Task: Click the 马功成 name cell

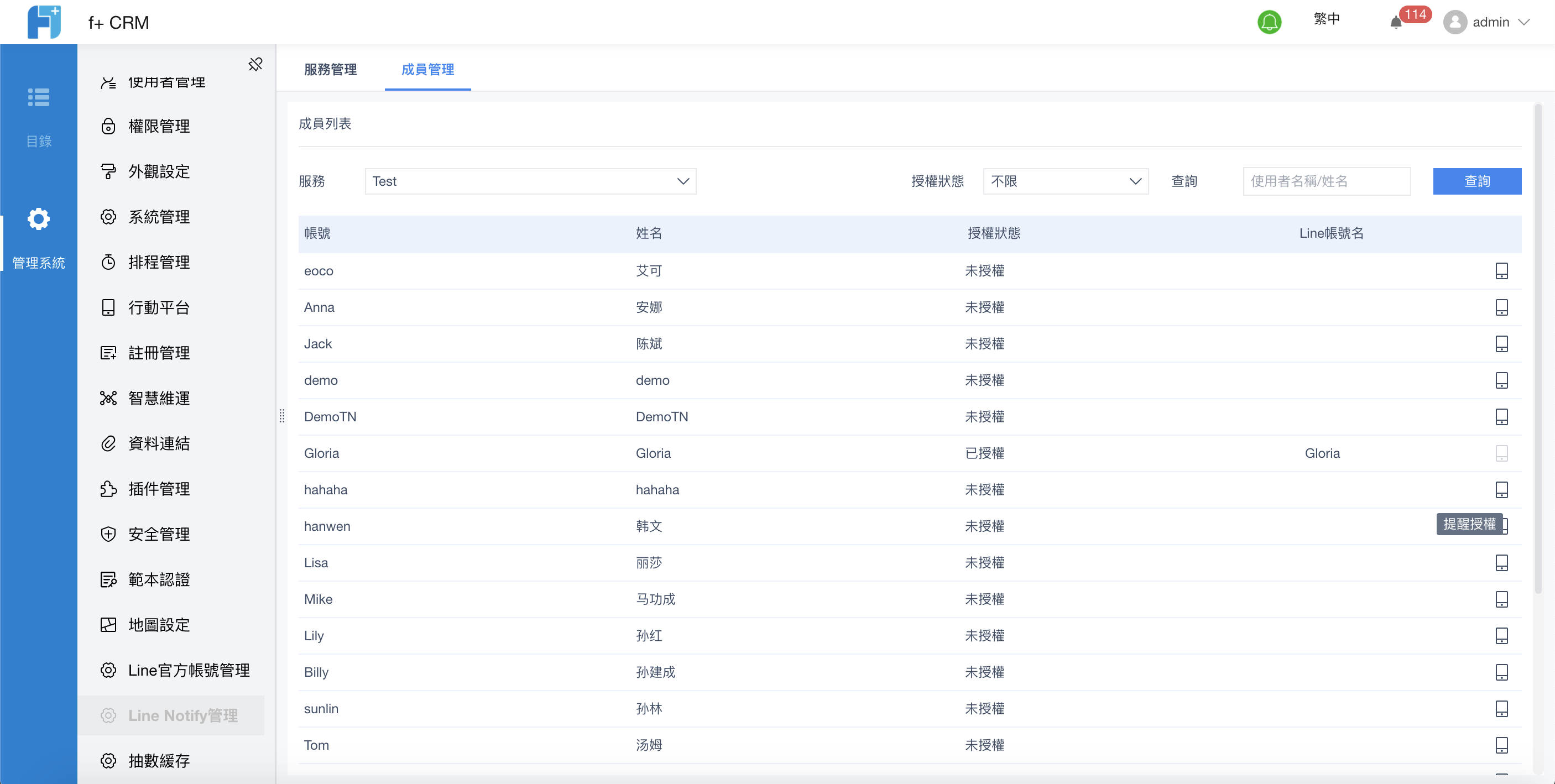Action: [655, 599]
